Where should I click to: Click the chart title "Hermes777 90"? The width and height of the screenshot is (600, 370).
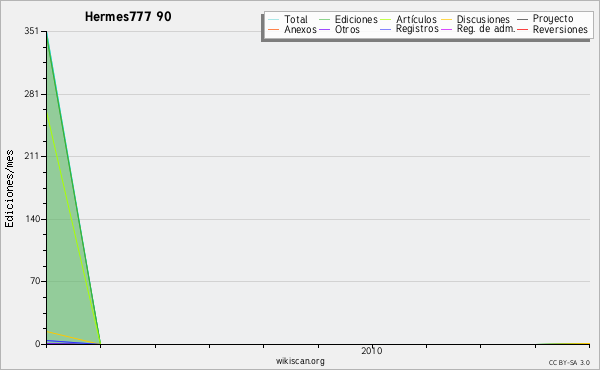128,16
